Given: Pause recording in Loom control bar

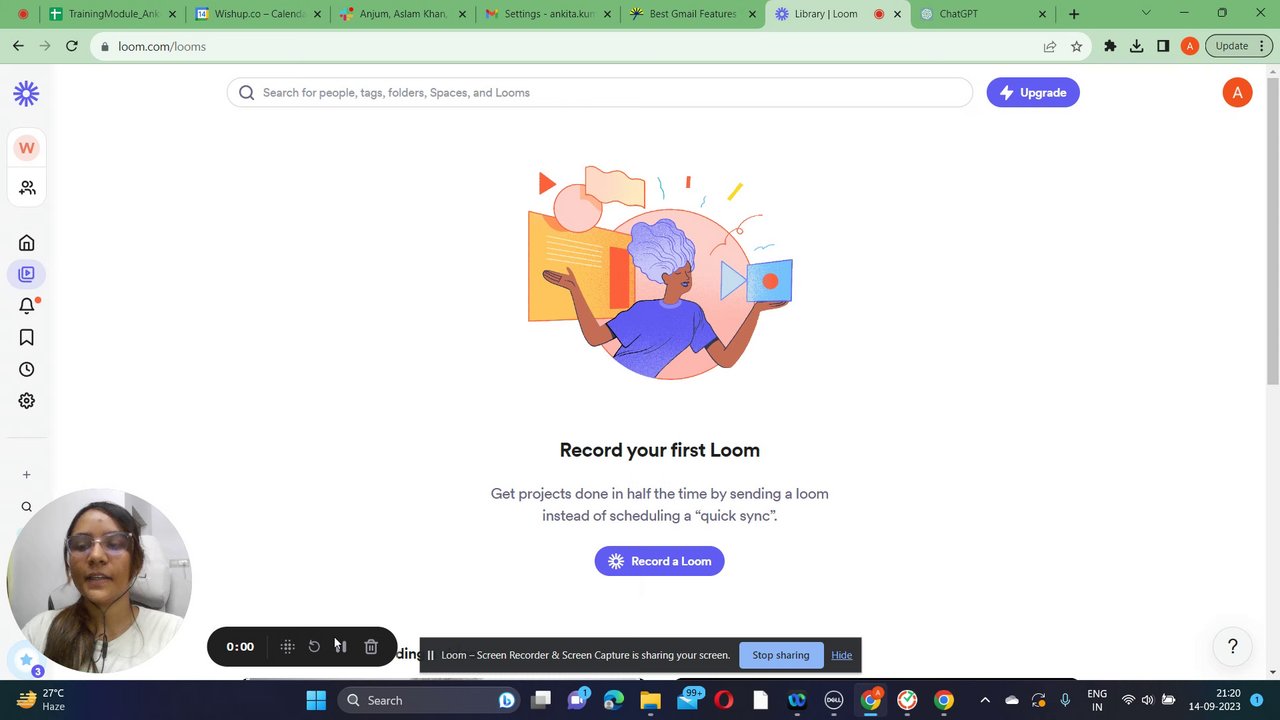Looking at the screenshot, I should pos(341,647).
